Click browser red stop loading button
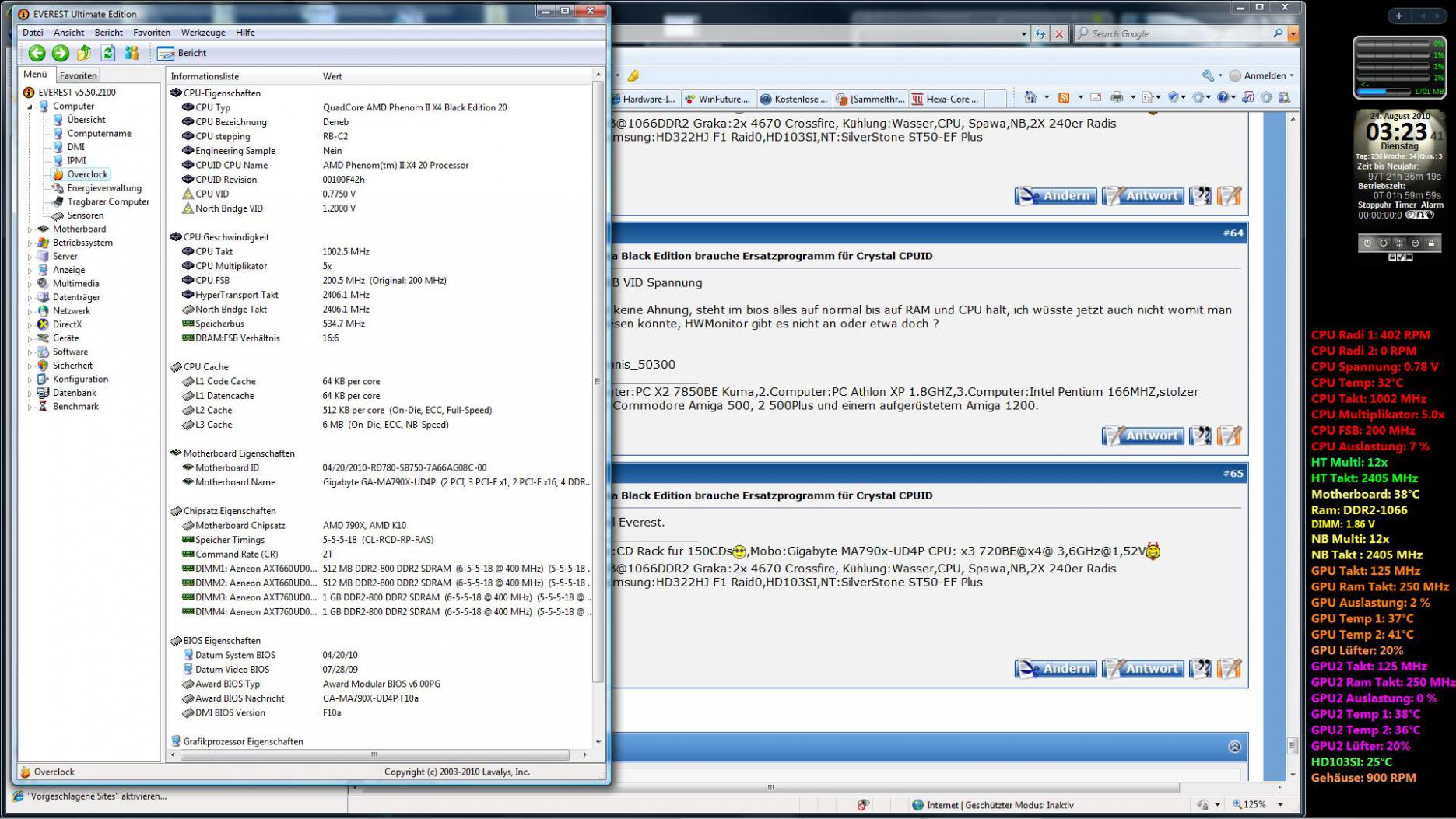1456x819 pixels. (1059, 33)
